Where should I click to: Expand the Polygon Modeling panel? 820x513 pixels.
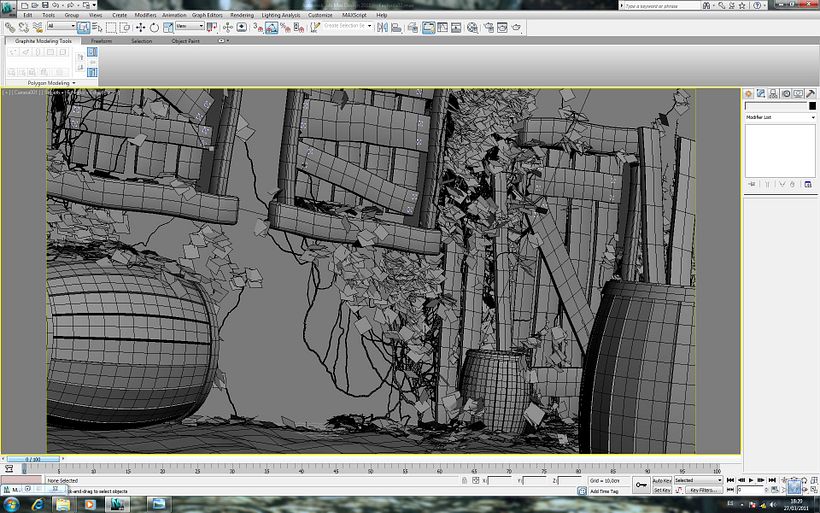tap(52, 83)
